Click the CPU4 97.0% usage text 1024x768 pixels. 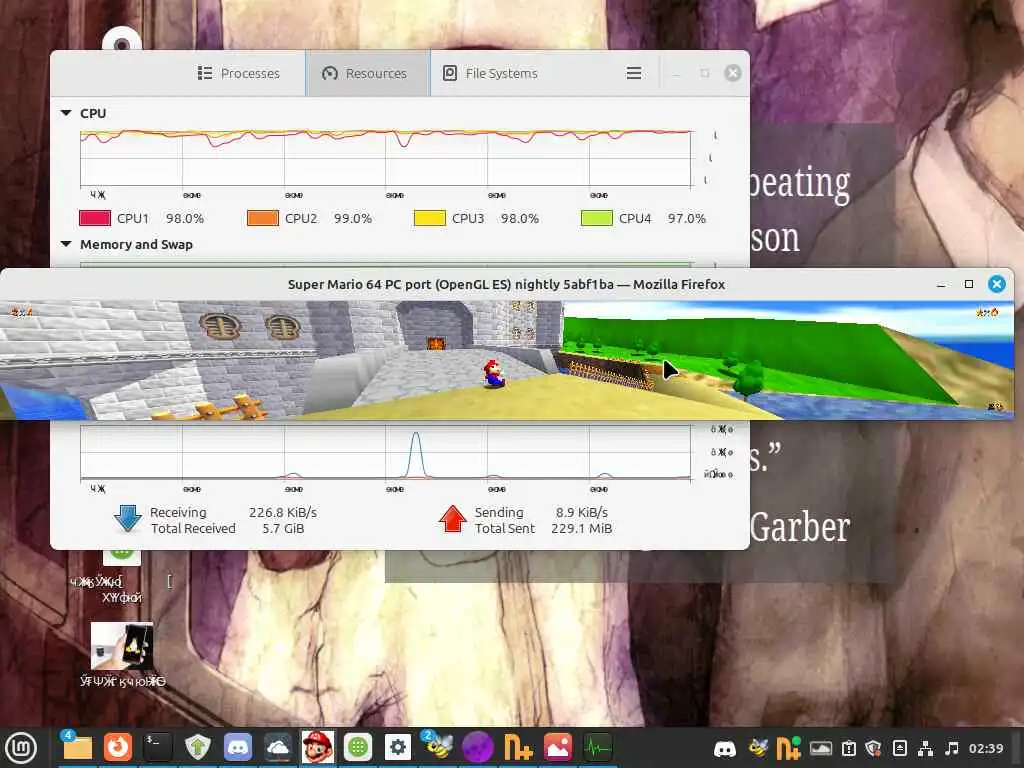(x=686, y=218)
